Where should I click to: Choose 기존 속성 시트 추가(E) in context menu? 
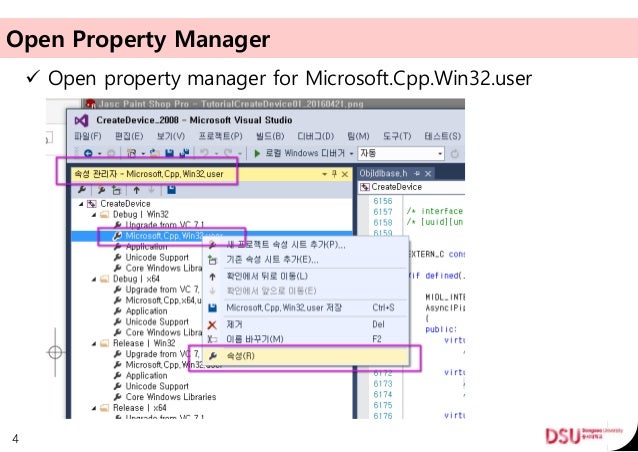pos(306,260)
